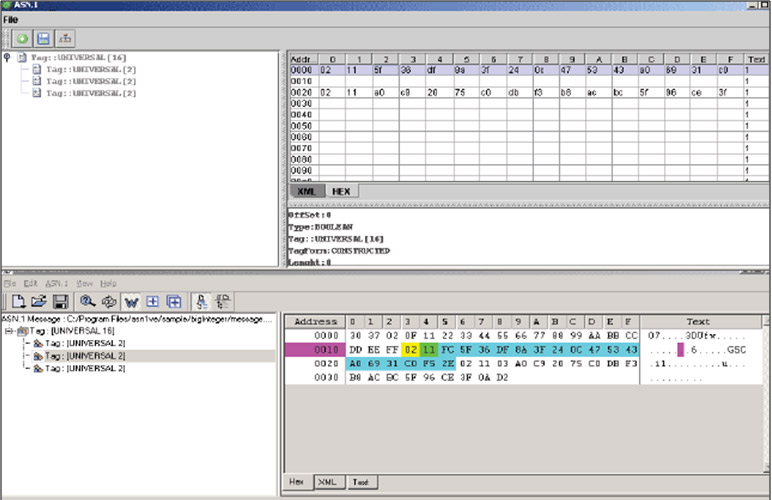Switch to the HEX tab in upper panel
Screen dimensions: 772x500
[x=341, y=190]
